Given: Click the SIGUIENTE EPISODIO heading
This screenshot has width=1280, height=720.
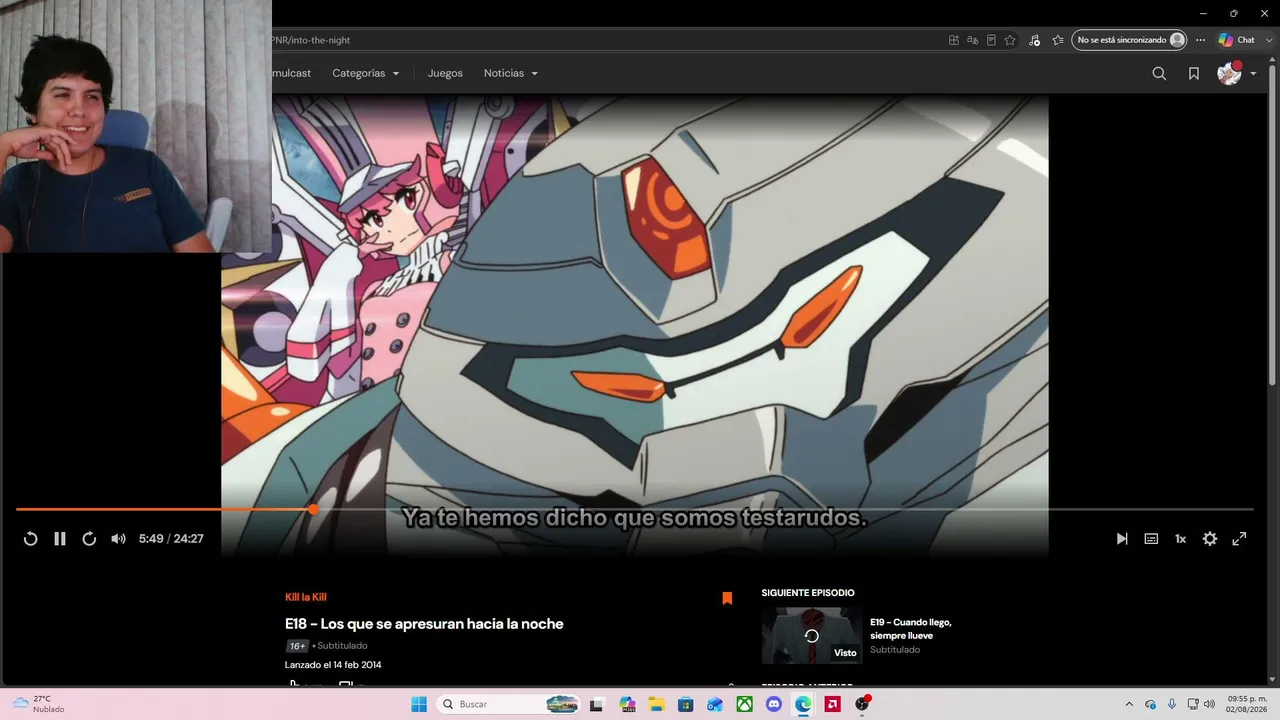Looking at the screenshot, I should point(808,593).
